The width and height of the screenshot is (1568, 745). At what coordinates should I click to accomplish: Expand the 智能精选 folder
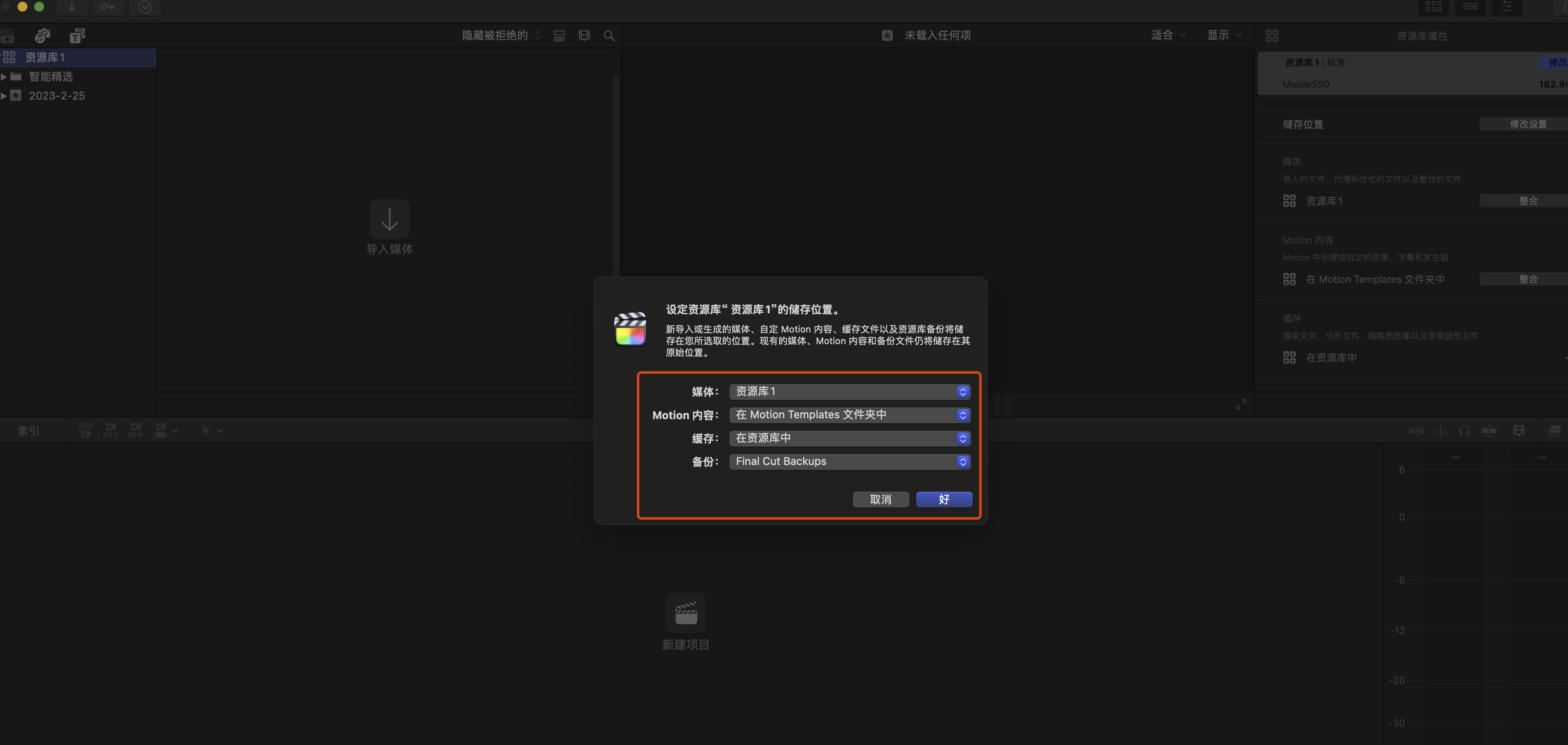[4, 77]
